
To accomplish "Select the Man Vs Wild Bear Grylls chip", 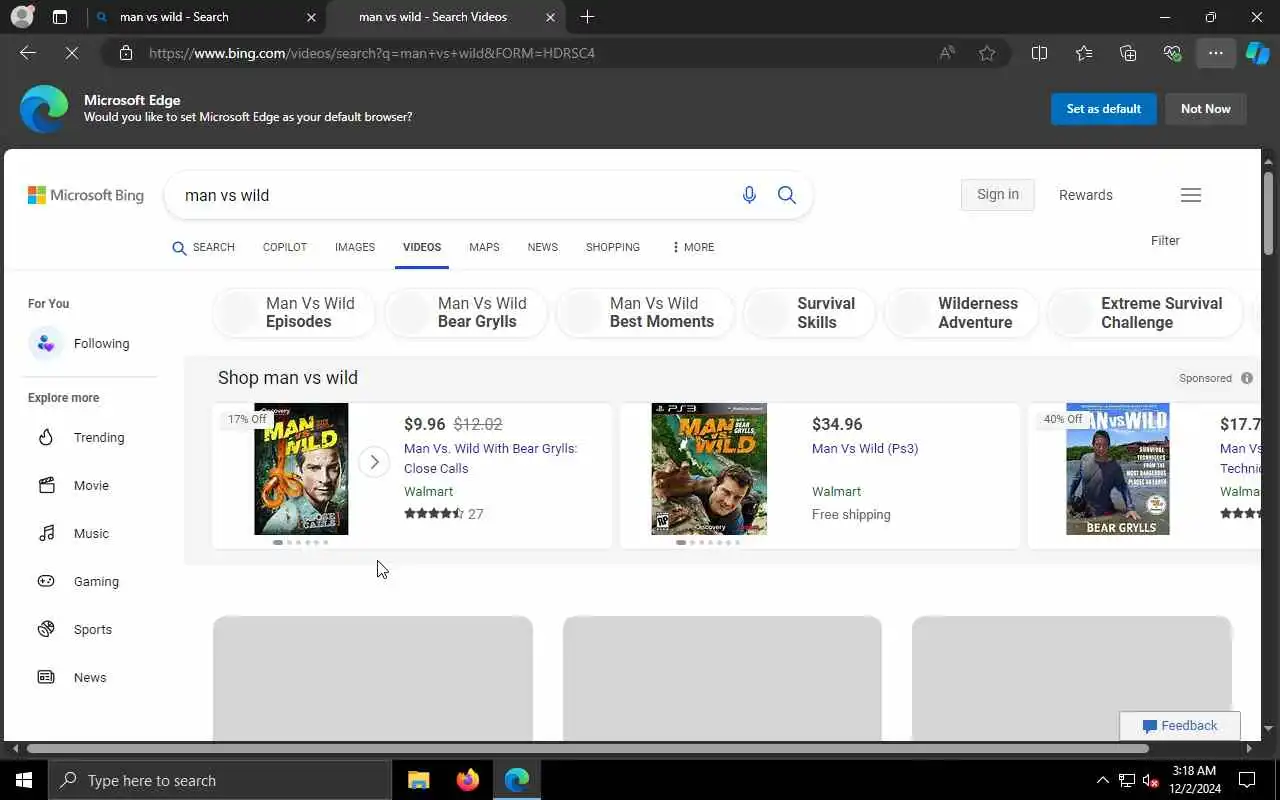I will tap(466, 313).
